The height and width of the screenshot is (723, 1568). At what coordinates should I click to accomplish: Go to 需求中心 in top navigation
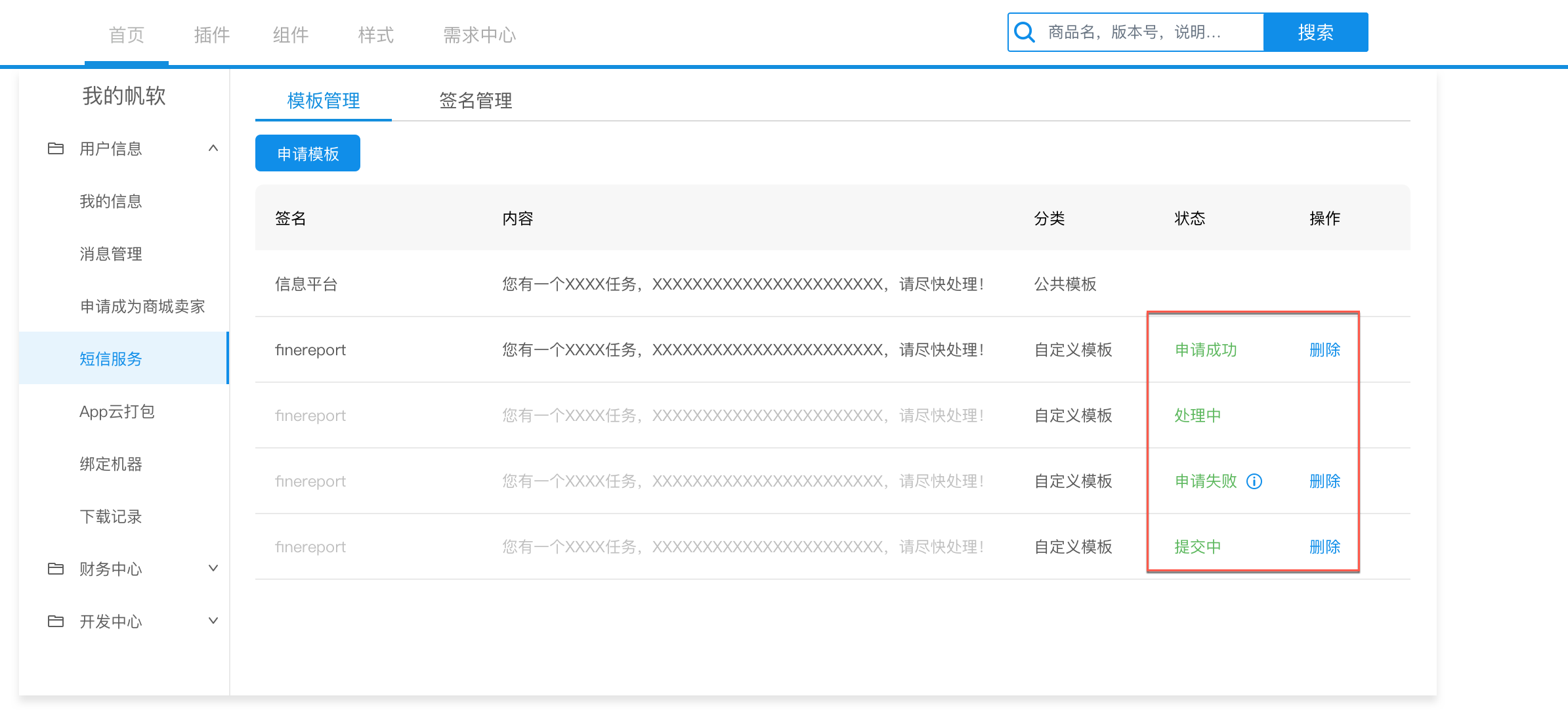pos(479,35)
